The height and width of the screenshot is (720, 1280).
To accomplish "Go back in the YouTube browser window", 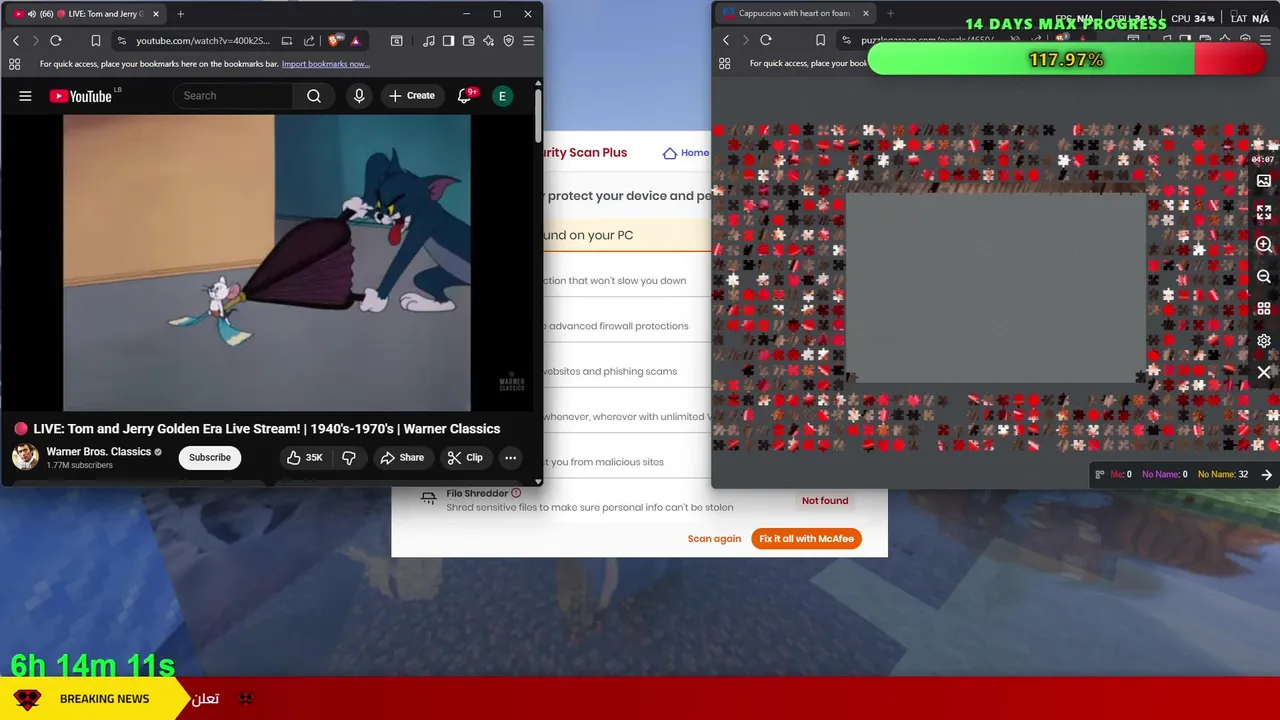I will [x=16, y=41].
